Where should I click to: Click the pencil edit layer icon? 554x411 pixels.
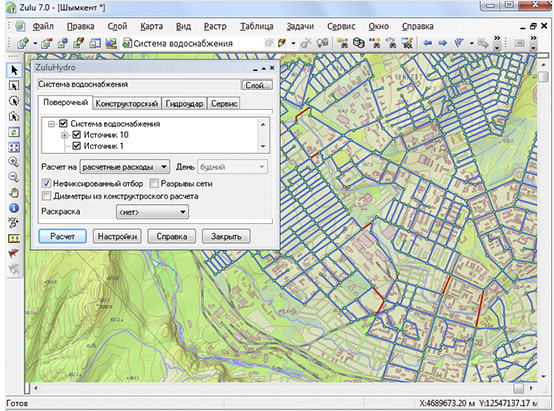[282, 43]
